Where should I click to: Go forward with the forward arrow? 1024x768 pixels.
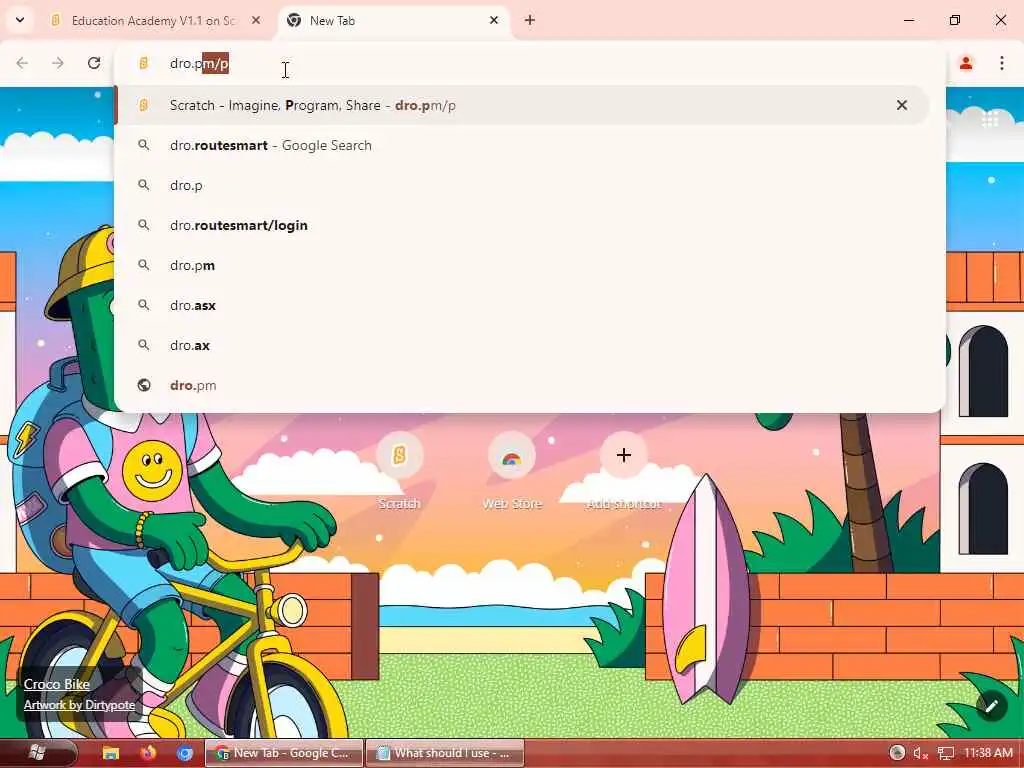point(58,63)
